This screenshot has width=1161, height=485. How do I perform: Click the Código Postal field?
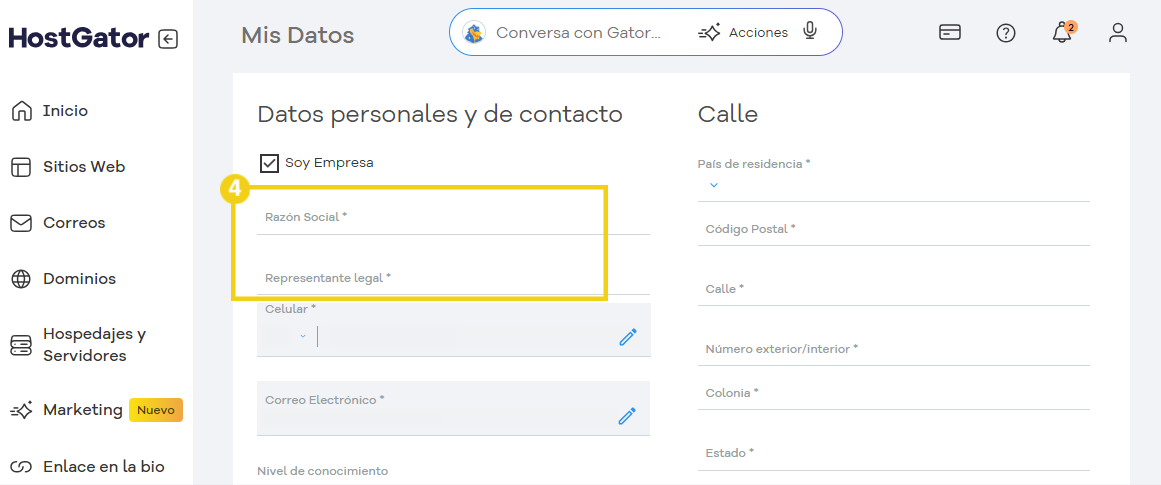coord(894,230)
